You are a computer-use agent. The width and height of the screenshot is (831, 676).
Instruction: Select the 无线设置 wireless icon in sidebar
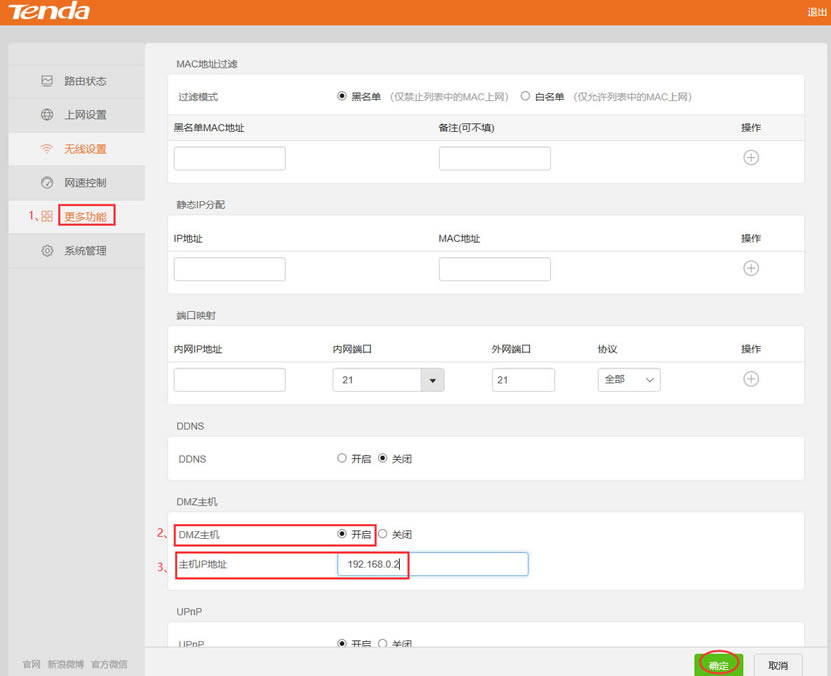(x=45, y=147)
